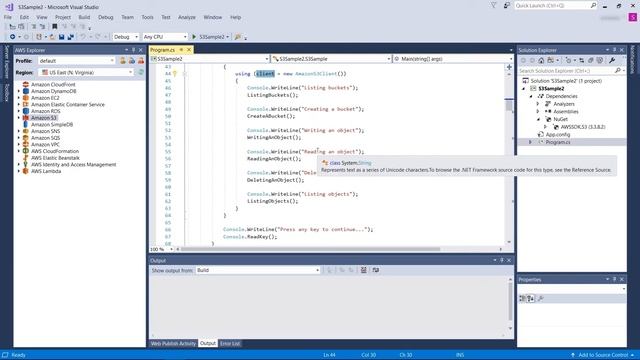Refresh the AWS Explorer region
This screenshot has height=360, width=640.
pyautogui.click(x=141, y=72)
